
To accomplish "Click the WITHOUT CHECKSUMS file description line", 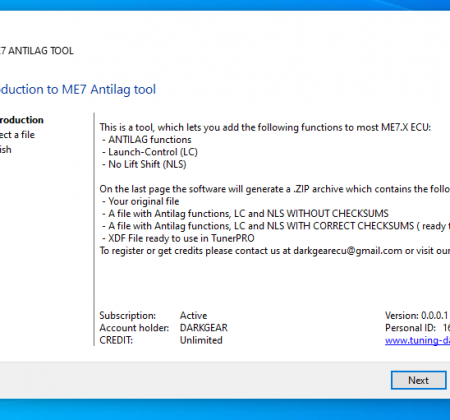I will [x=245, y=214].
